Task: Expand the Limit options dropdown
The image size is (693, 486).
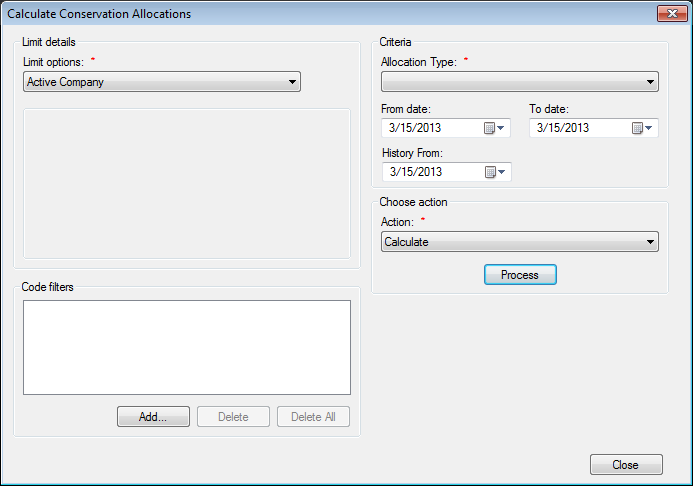Action: [x=162, y=82]
